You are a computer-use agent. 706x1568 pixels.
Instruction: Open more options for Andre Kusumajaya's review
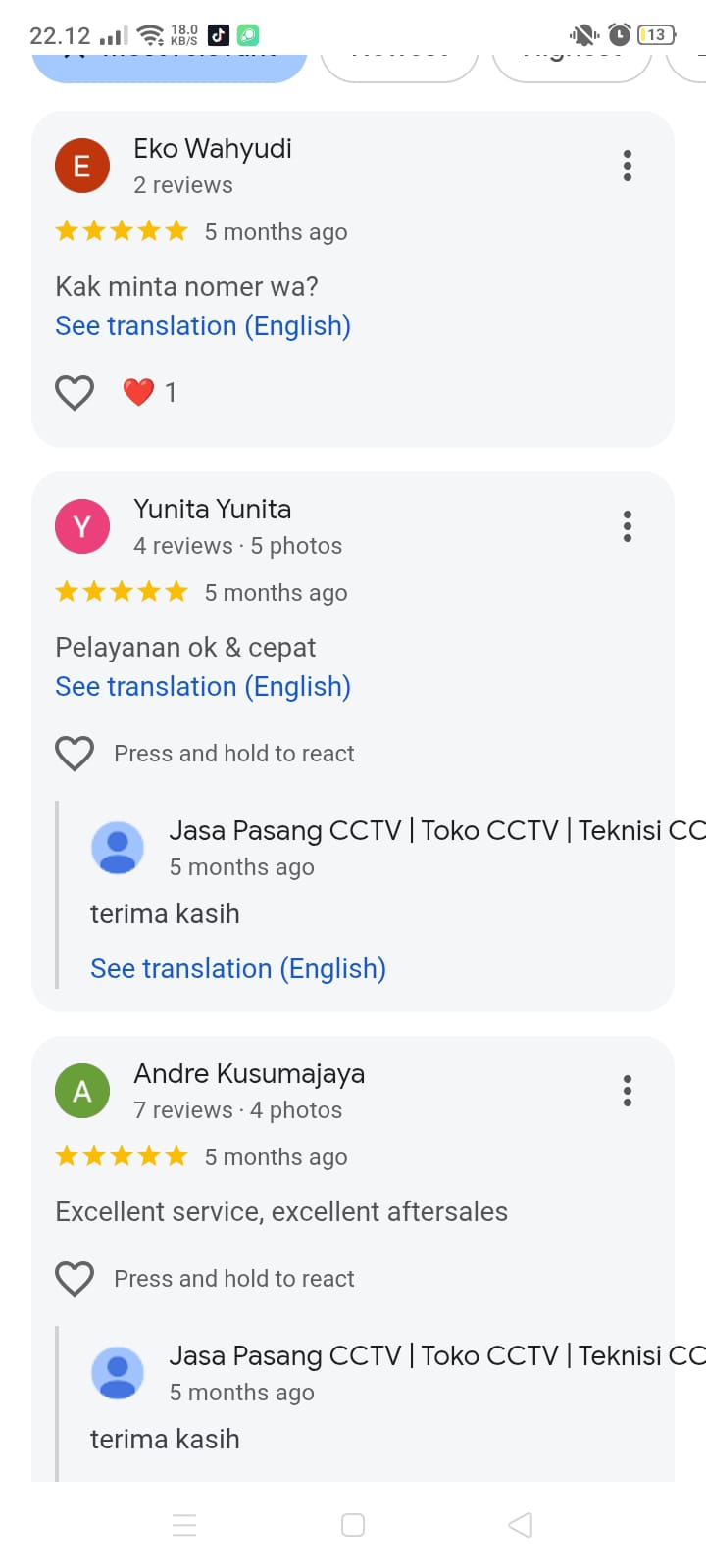point(628,1091)
